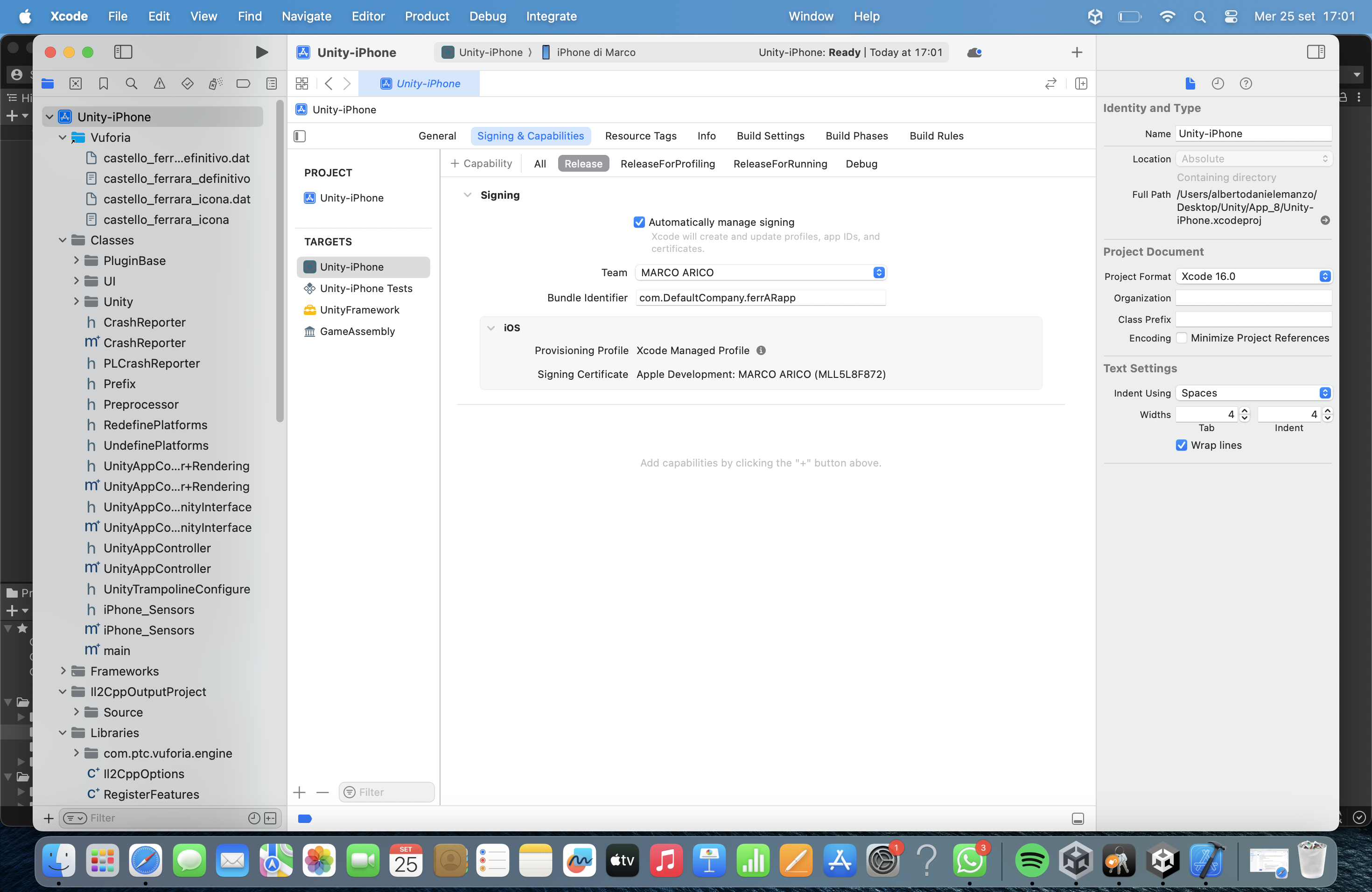This screenshot has height=892, width=1372.
Task: Collapse the Signing section
Action: click(468, 195)
